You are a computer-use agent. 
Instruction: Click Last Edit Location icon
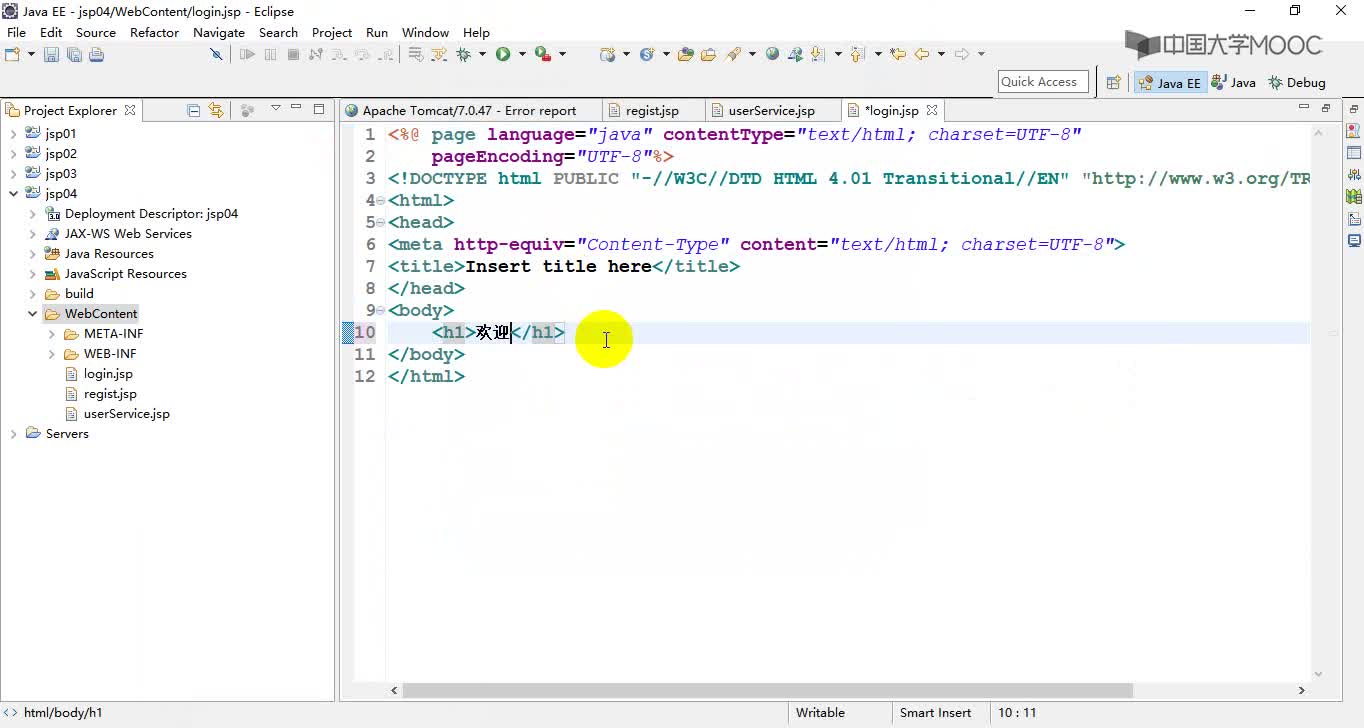(897, 54)
